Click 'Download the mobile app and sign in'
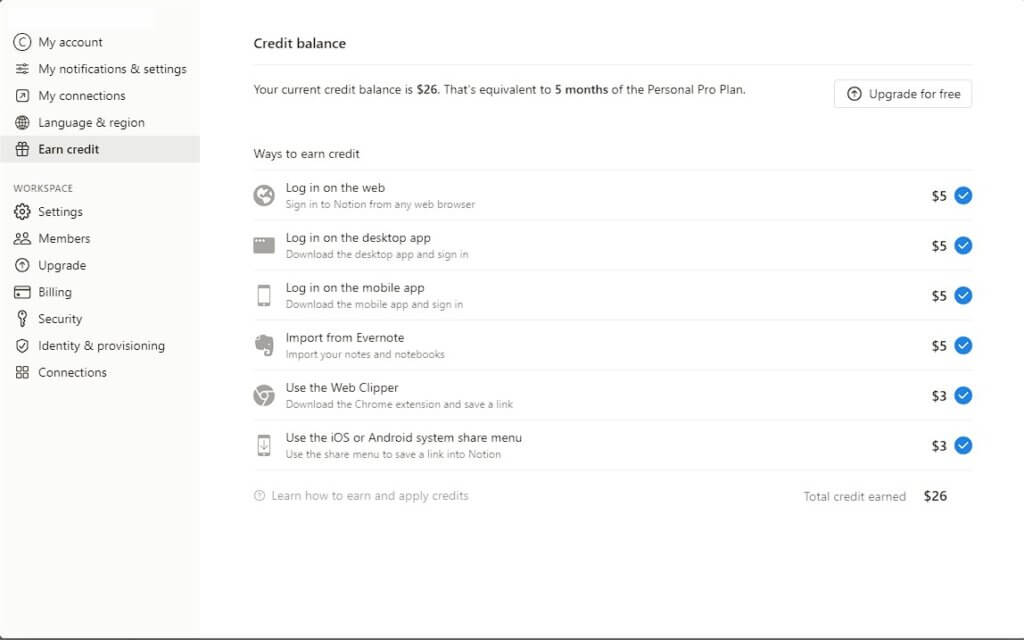This screenshot has height=640, width=1024. [x=374, y=304]
